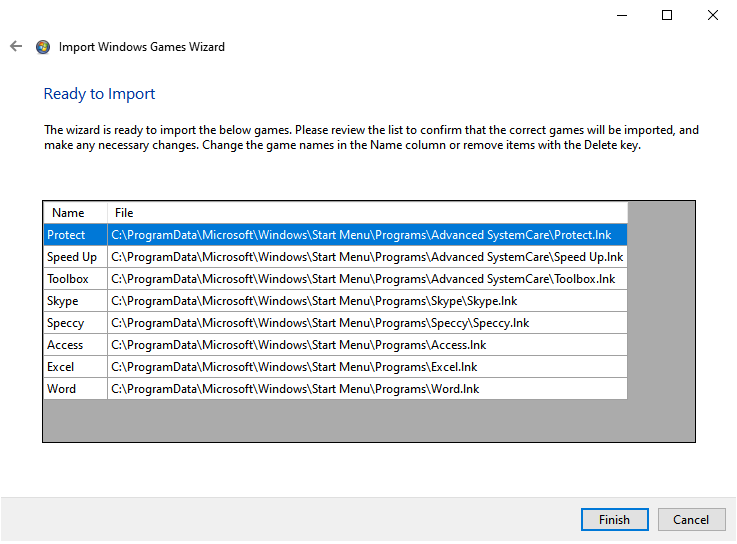Select the Speed Up name cell
Viewport: 737px width, 544px height.
pos(75,257)
